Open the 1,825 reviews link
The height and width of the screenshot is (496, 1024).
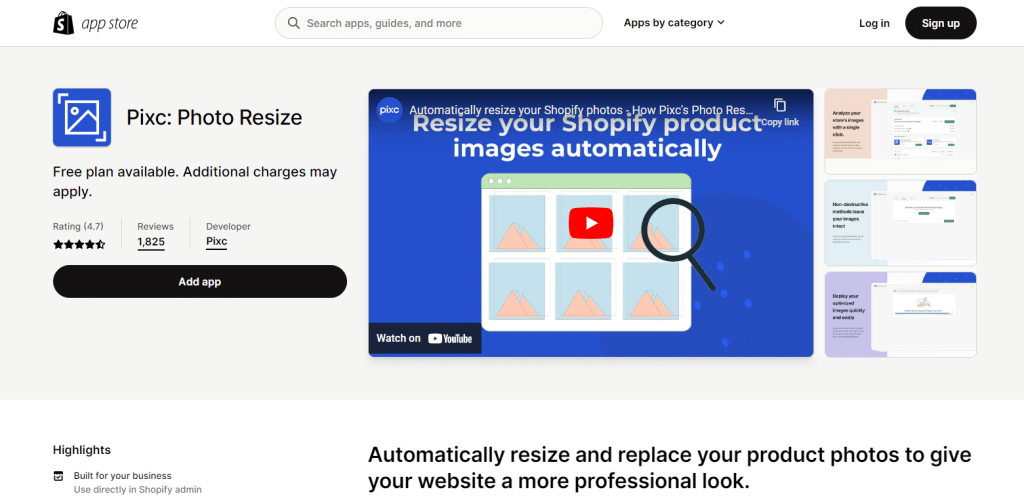point(151,242)
